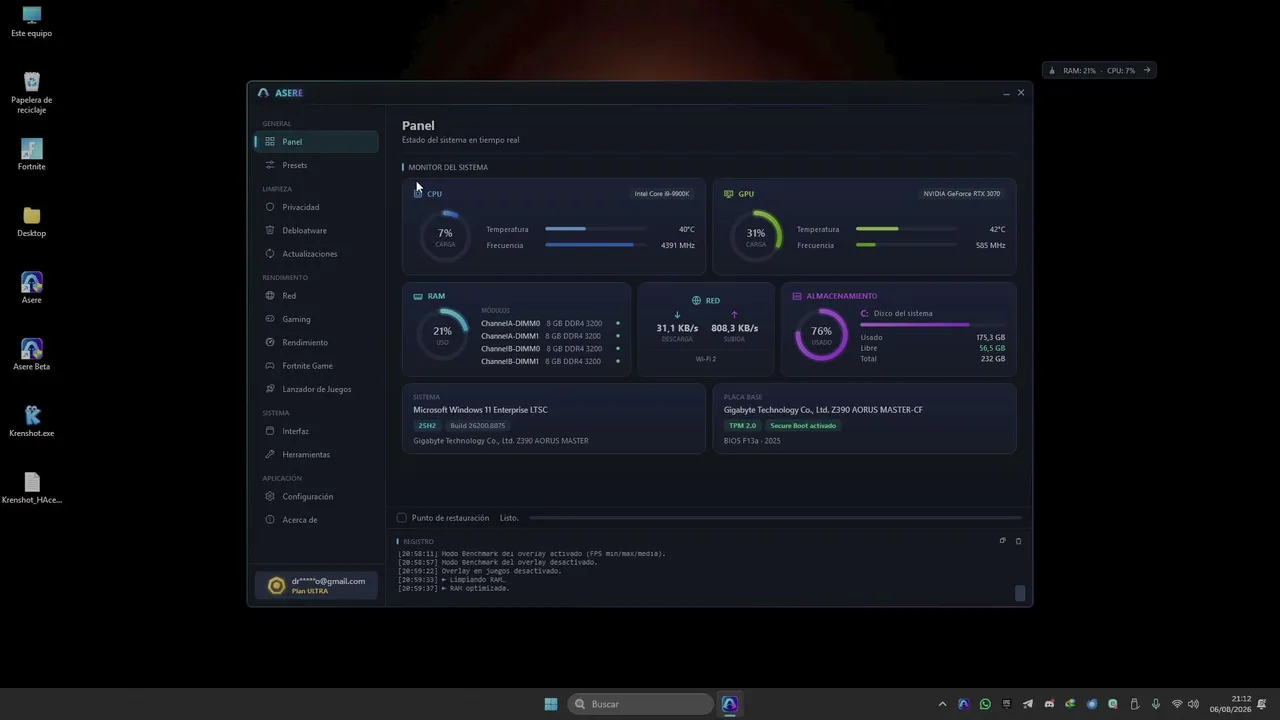Click the account button showing Plan ULTRA
1280x720 pixels.
click(316, 586)
